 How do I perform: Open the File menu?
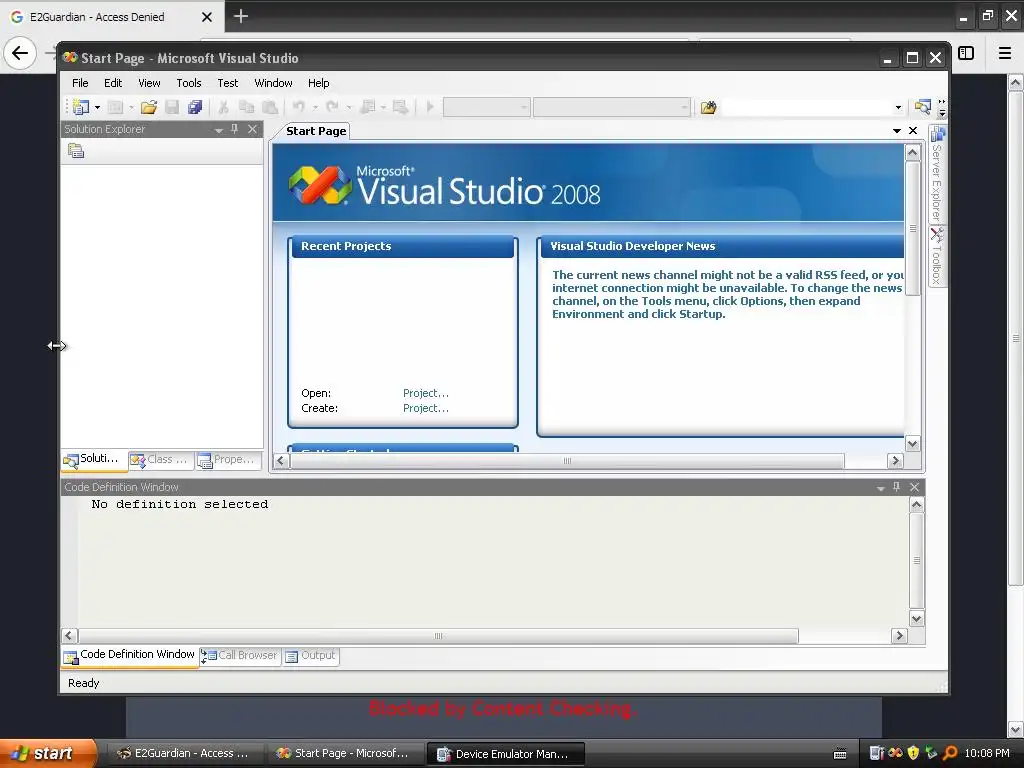[80, 83]
